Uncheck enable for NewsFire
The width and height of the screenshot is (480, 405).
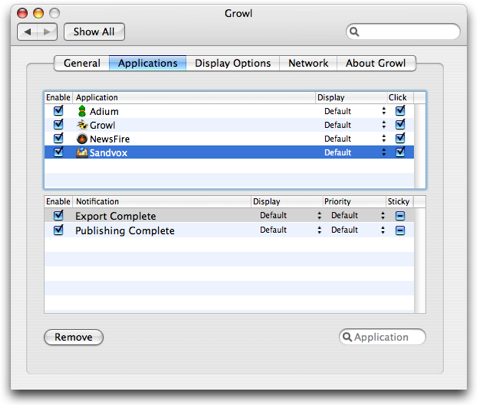click(x=59, y=138)
